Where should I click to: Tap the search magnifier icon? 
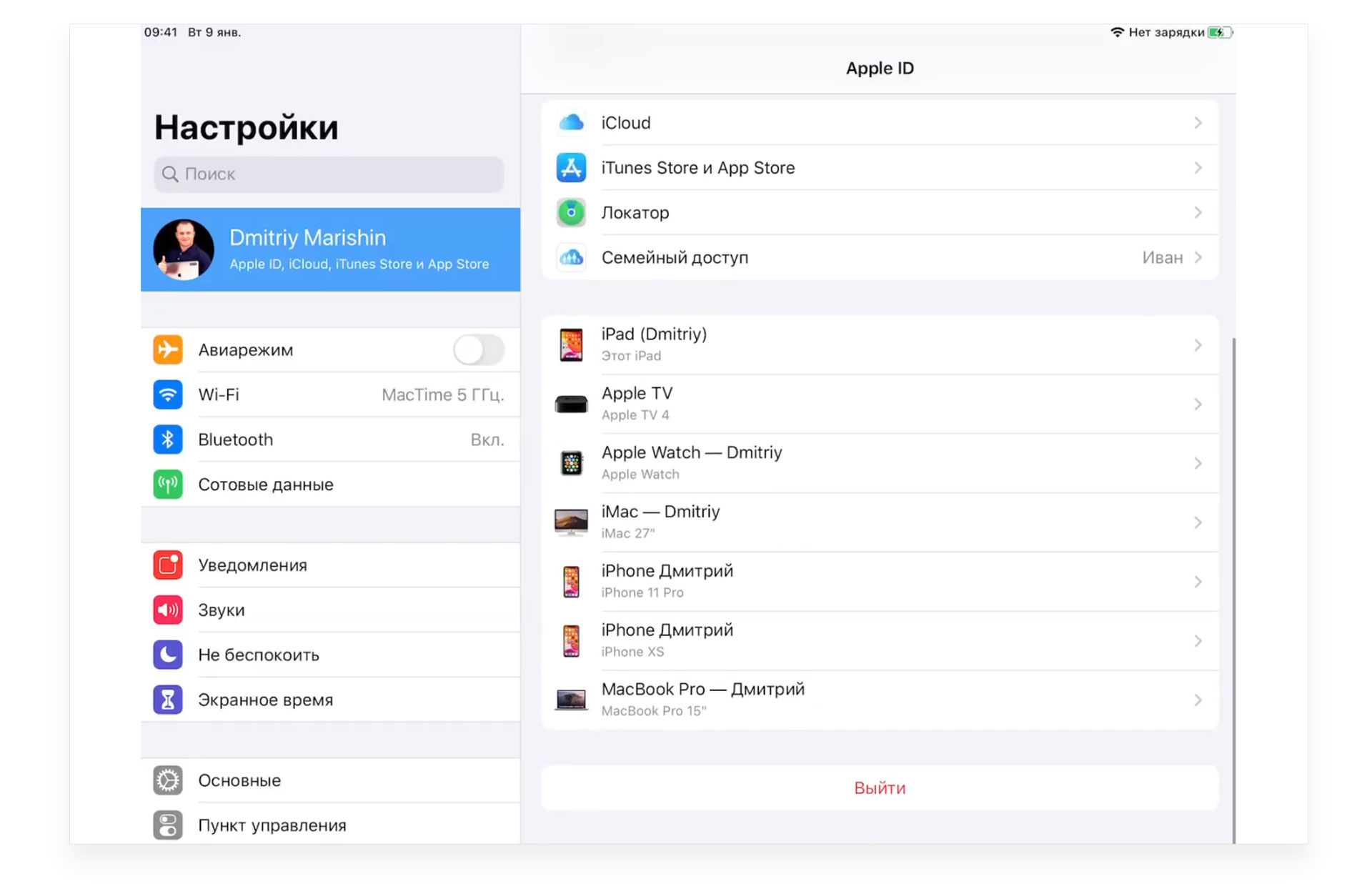[x=170, y=174]
